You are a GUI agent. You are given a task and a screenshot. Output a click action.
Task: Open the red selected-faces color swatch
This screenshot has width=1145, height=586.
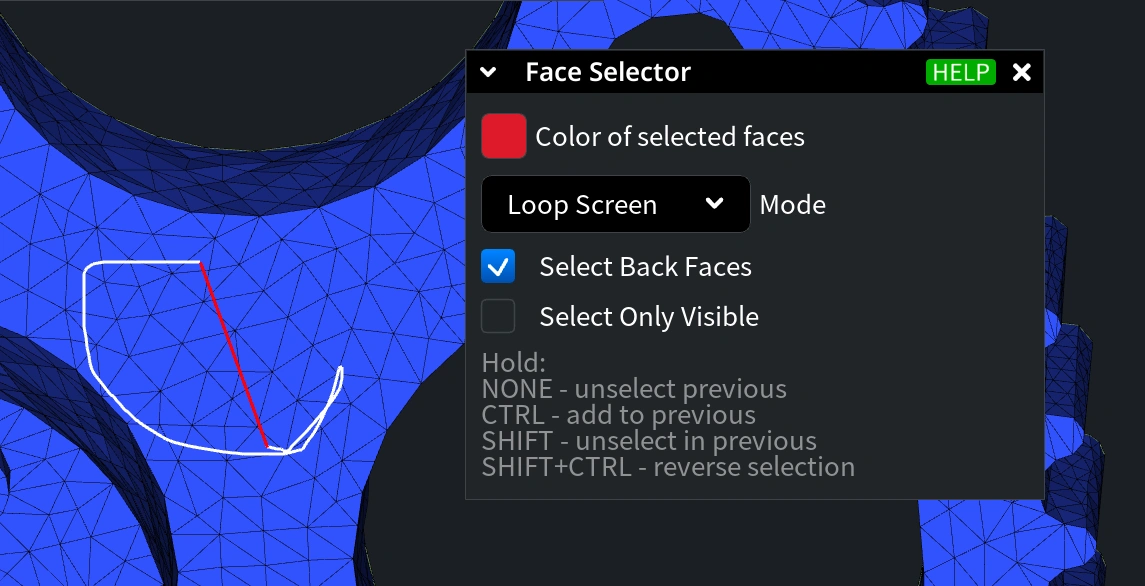pos(504,136)
